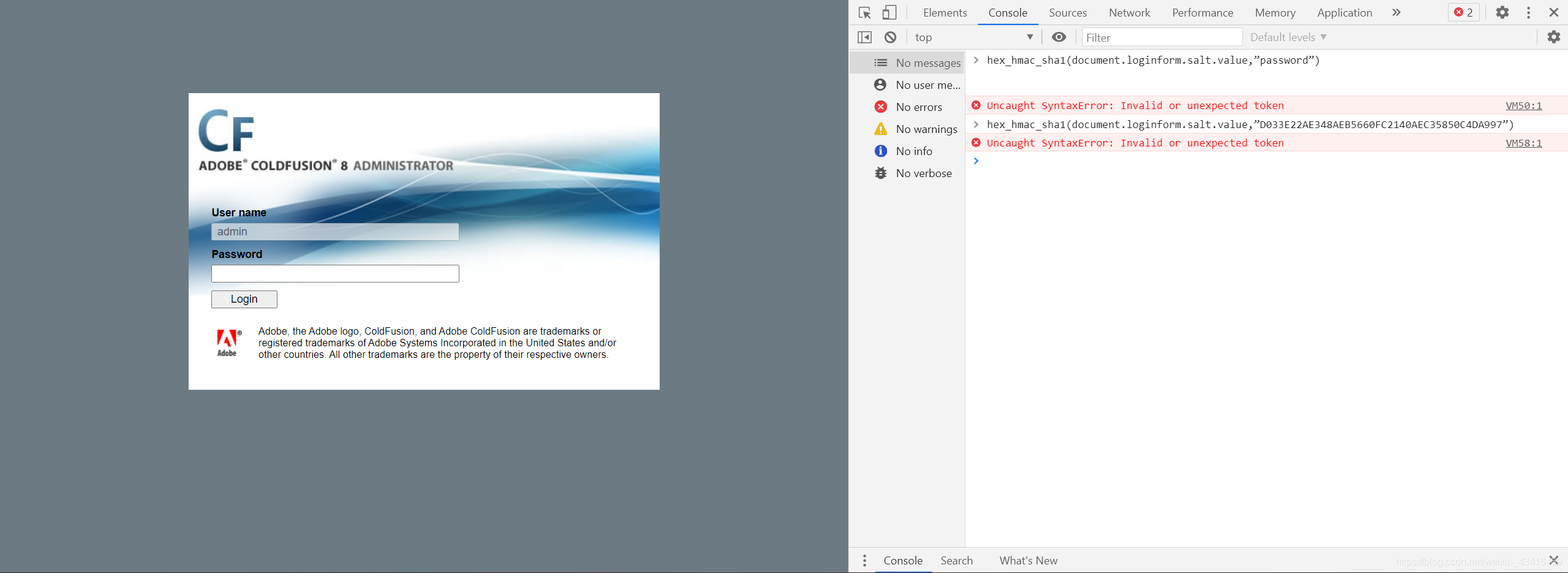Switch to the Elements tab
1568x573 pixels.
point(945,12)
